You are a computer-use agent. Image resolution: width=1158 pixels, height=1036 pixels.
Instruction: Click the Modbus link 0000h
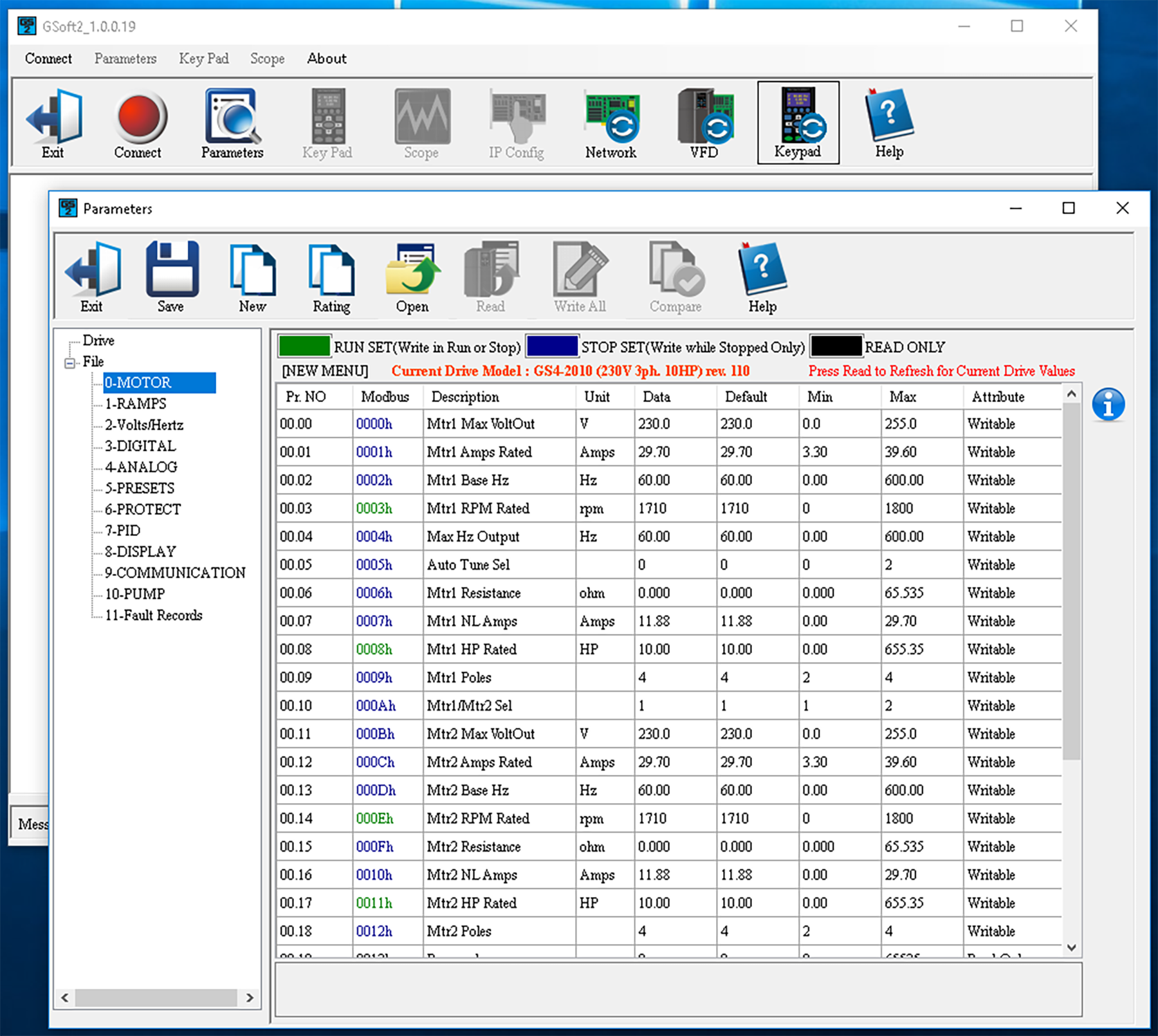pyautogui.click(x=374, y=423)
